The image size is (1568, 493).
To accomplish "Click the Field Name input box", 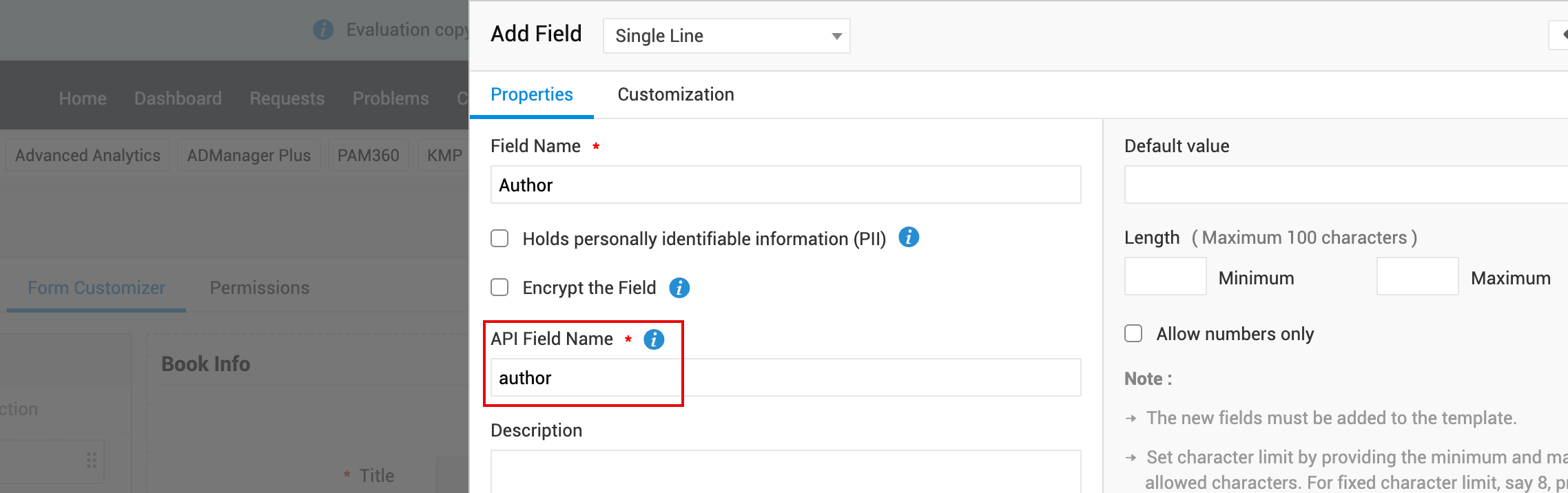I will point(785,185).
